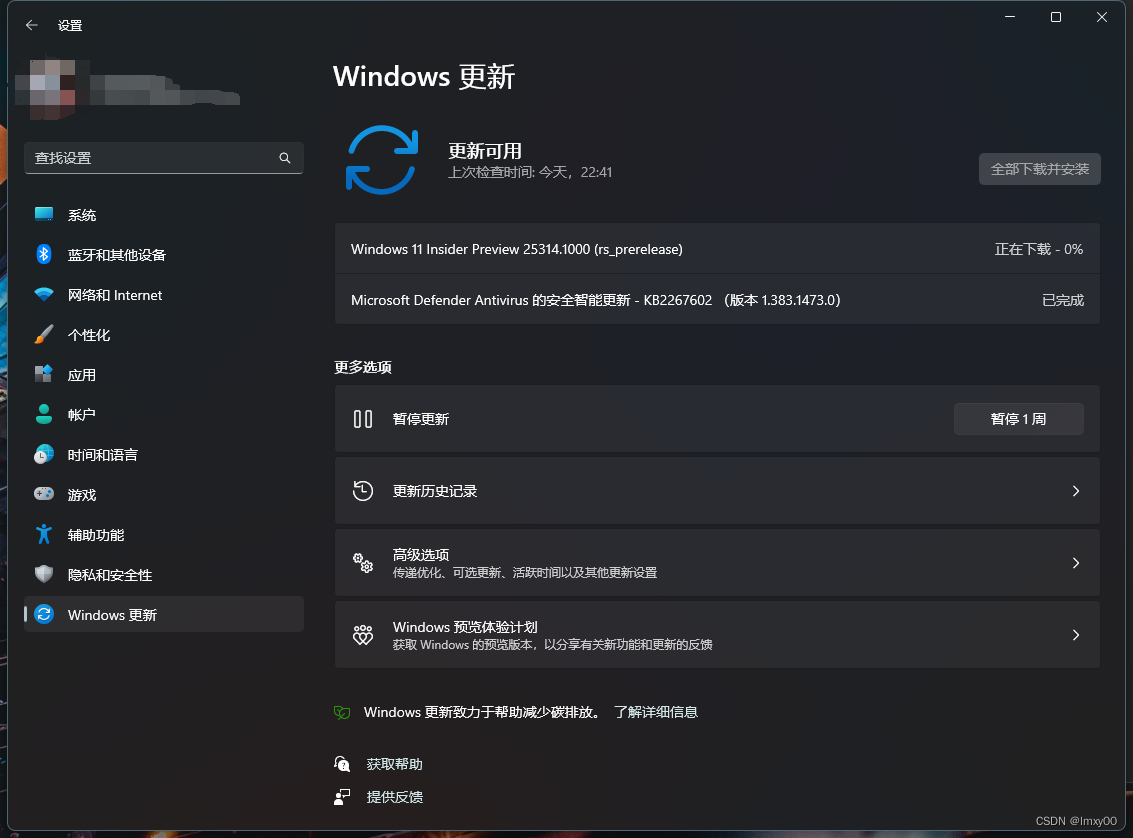Maximize the Settings window
The height and width of the screenshot is (838, 1133).
pyautogui.click(x=1056, y=17)
